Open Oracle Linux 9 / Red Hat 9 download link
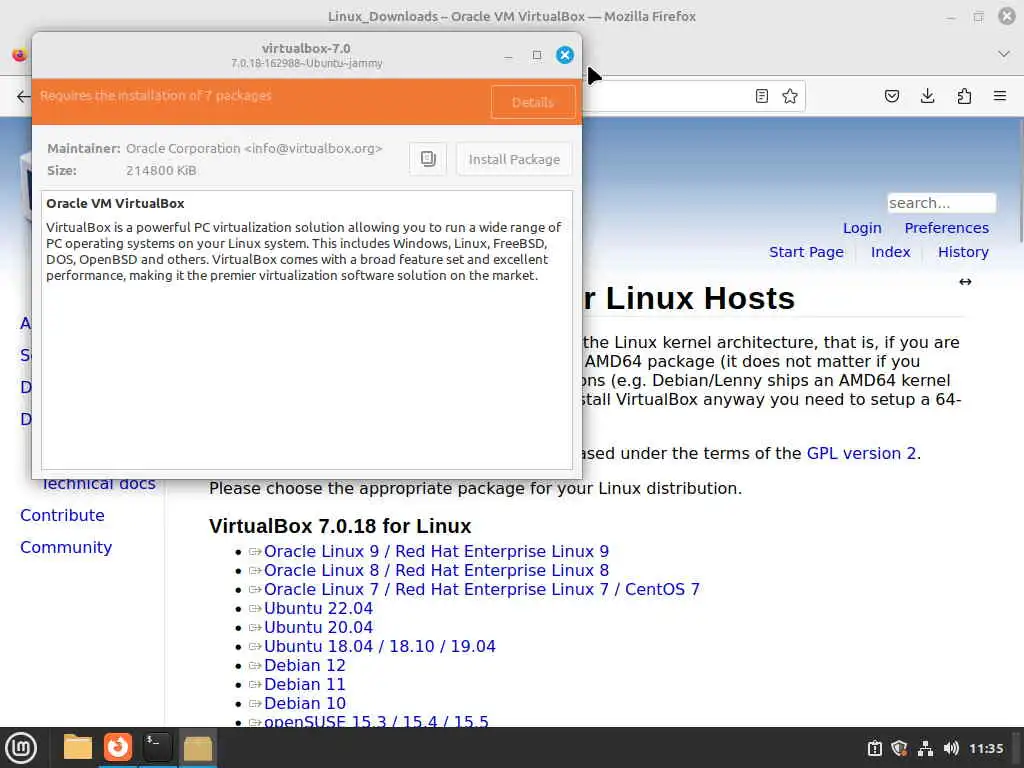The height and width of the screenshot is (768, 1024). click(436, 551)
